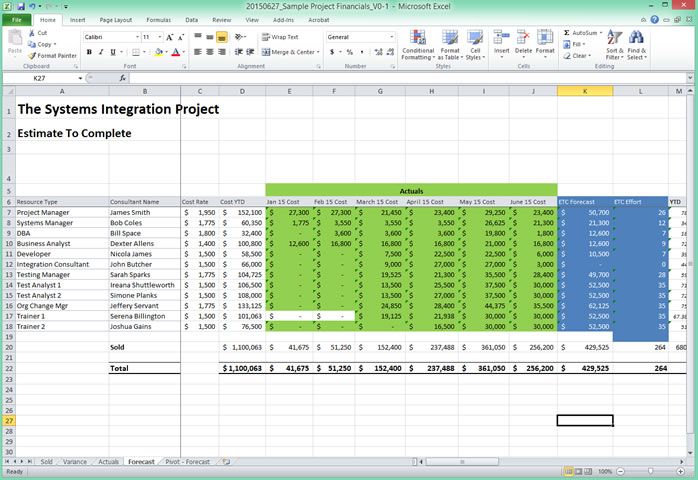The image size is (698, 480).
Task: Switch to the Data ribbon tab
Action: point(191,20)
